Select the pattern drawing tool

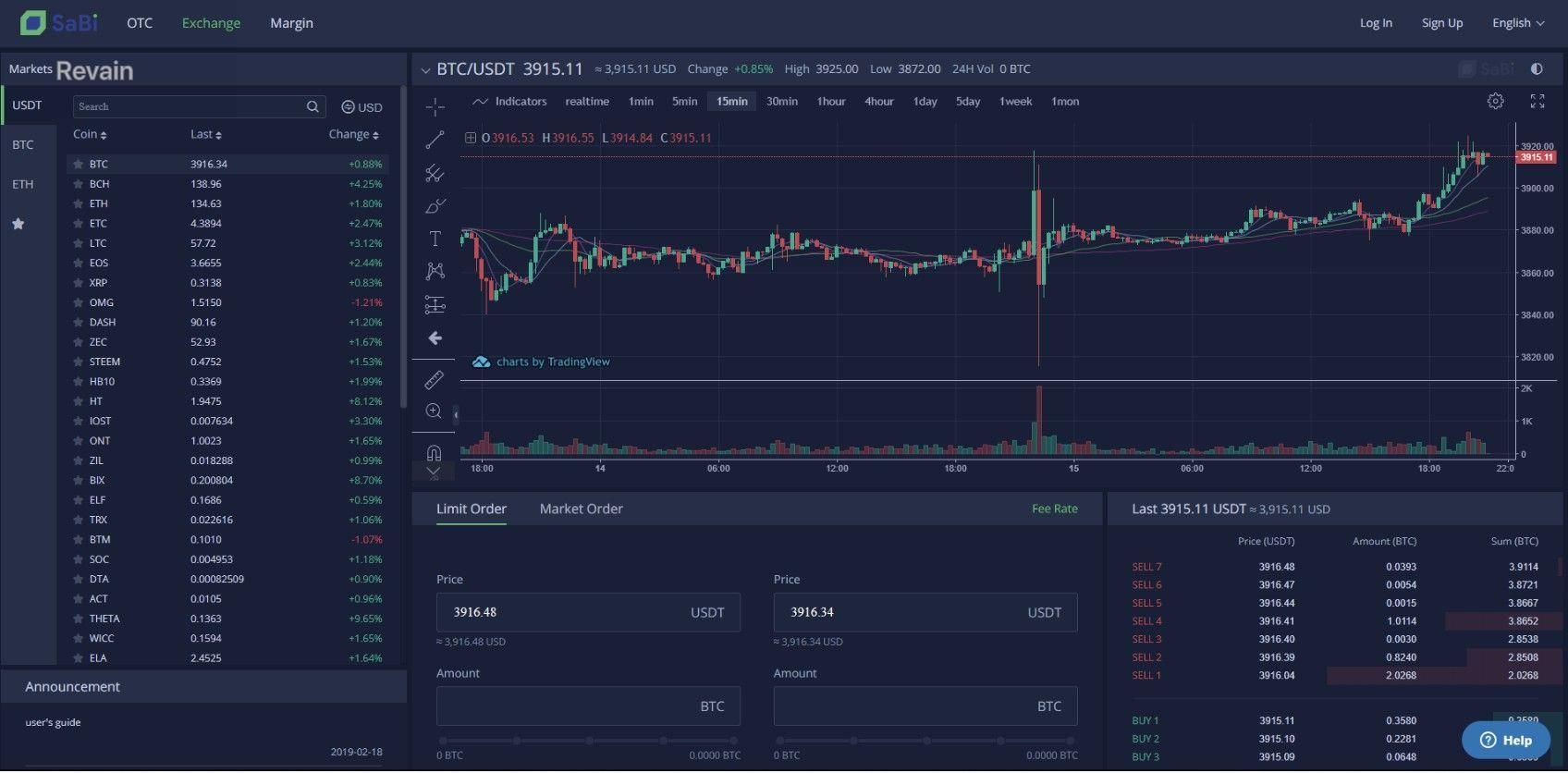tap(435, 271)
